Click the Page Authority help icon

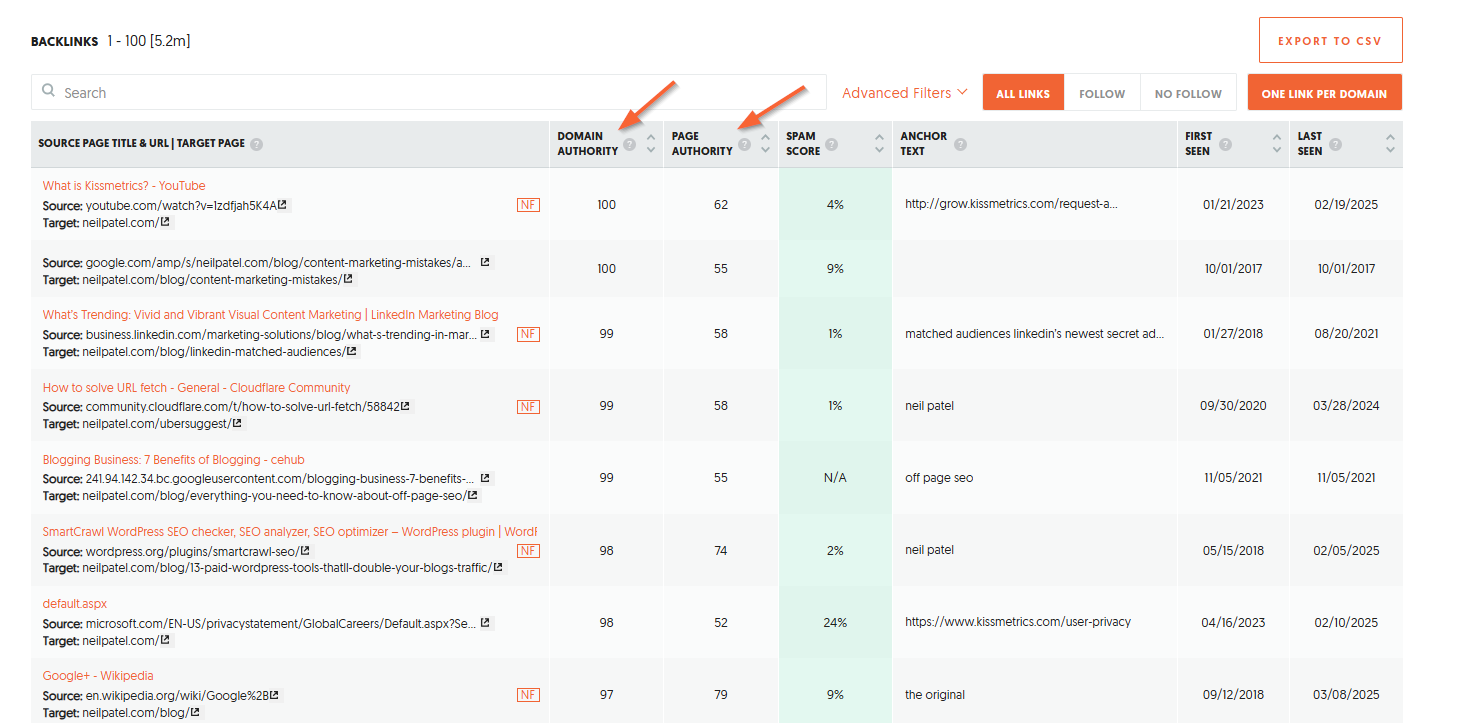click(744, 144)
